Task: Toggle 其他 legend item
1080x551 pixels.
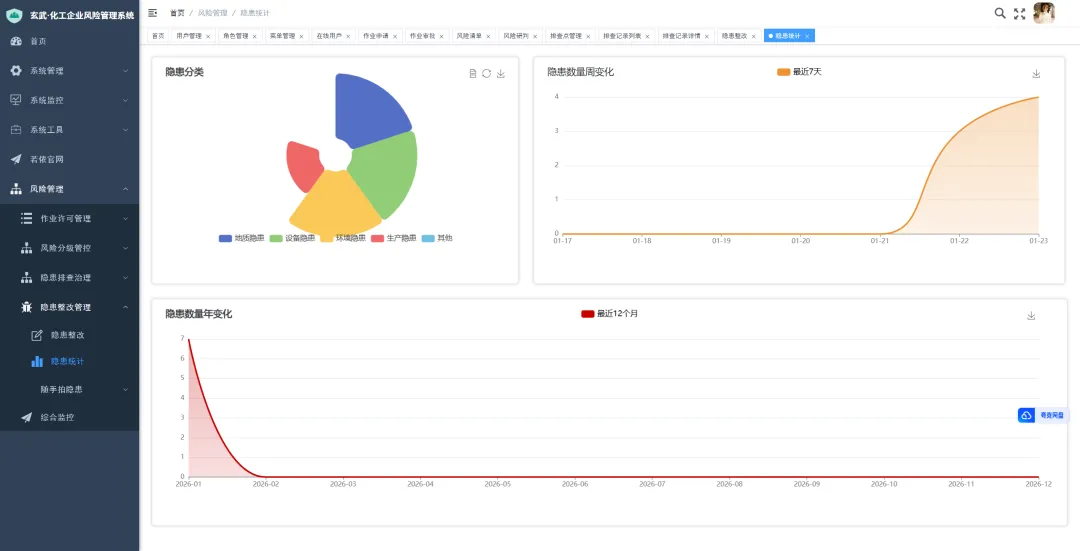Action: pyautogui.click(x=437, y=238)
